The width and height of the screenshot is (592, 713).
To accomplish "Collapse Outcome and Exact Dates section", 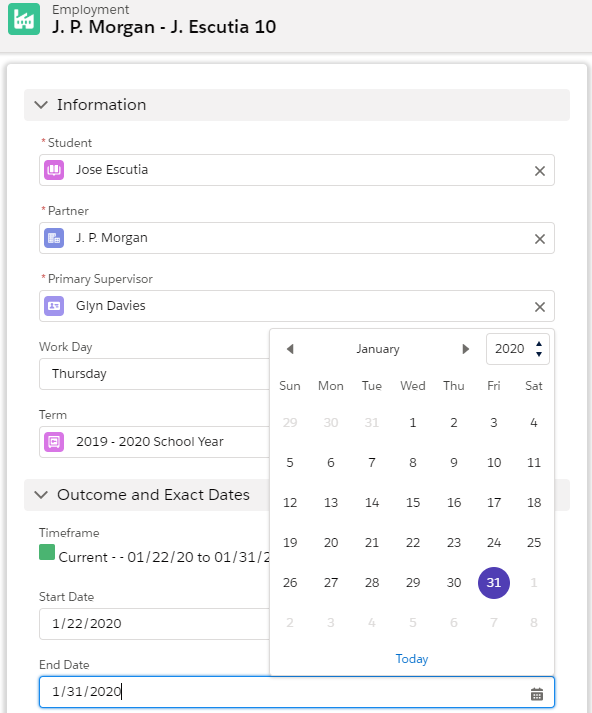I will pos(41,495).
